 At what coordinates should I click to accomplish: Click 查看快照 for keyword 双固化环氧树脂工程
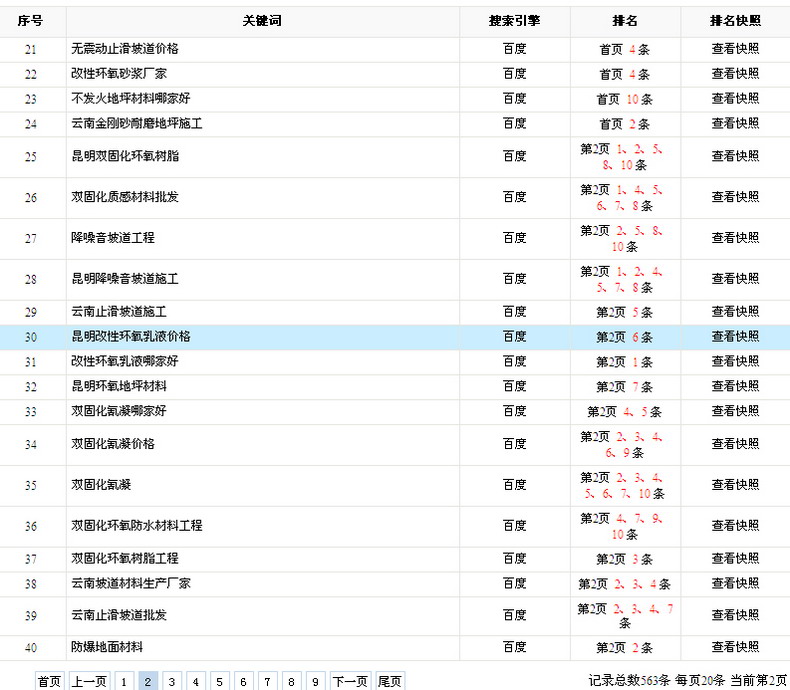735,559
